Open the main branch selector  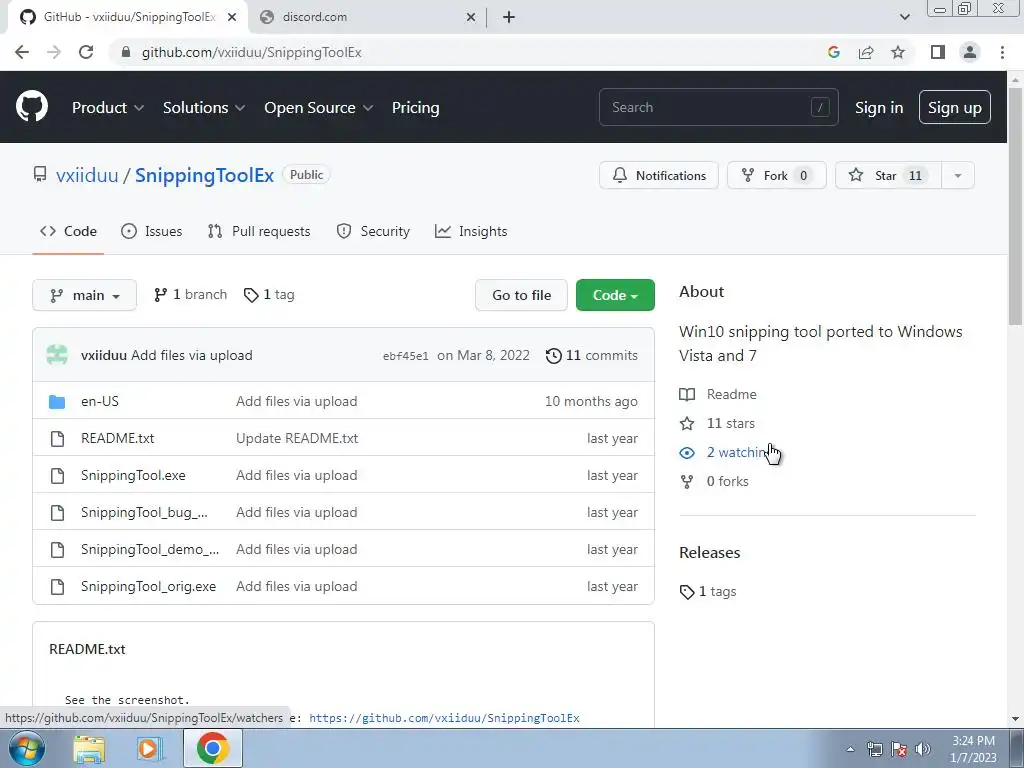pyautogui.click(x=84, y=295)
